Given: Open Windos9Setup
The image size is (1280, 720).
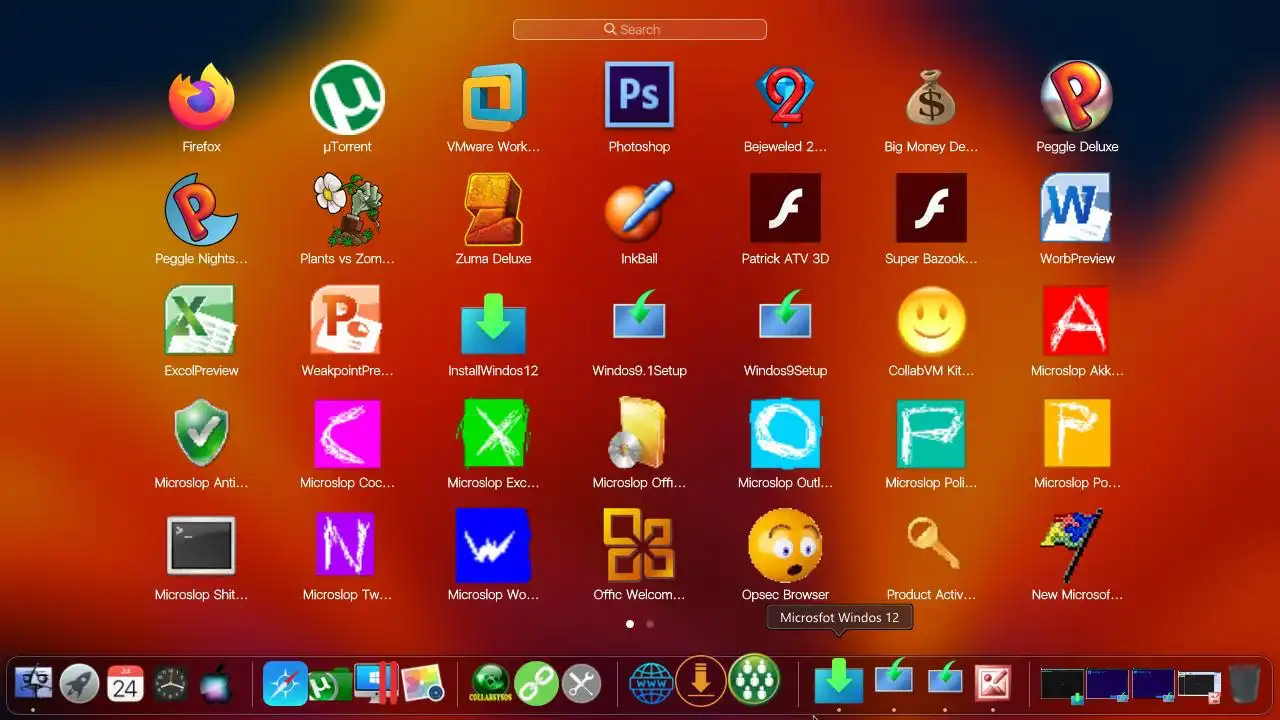Looking at the screenshot, I should pos(785,314).
